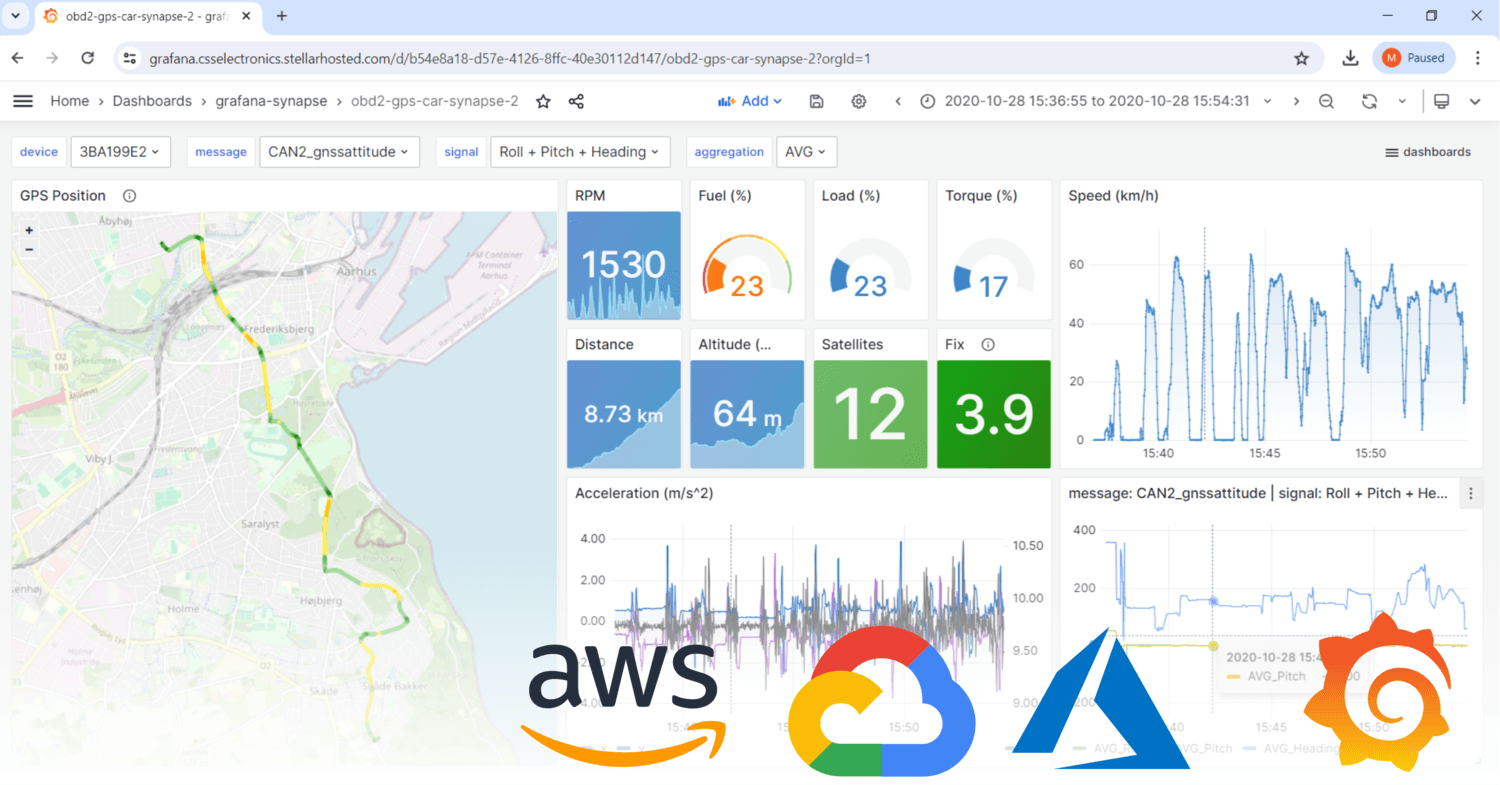
Task: Open Chrome downloads
Action: (1350, 58)
